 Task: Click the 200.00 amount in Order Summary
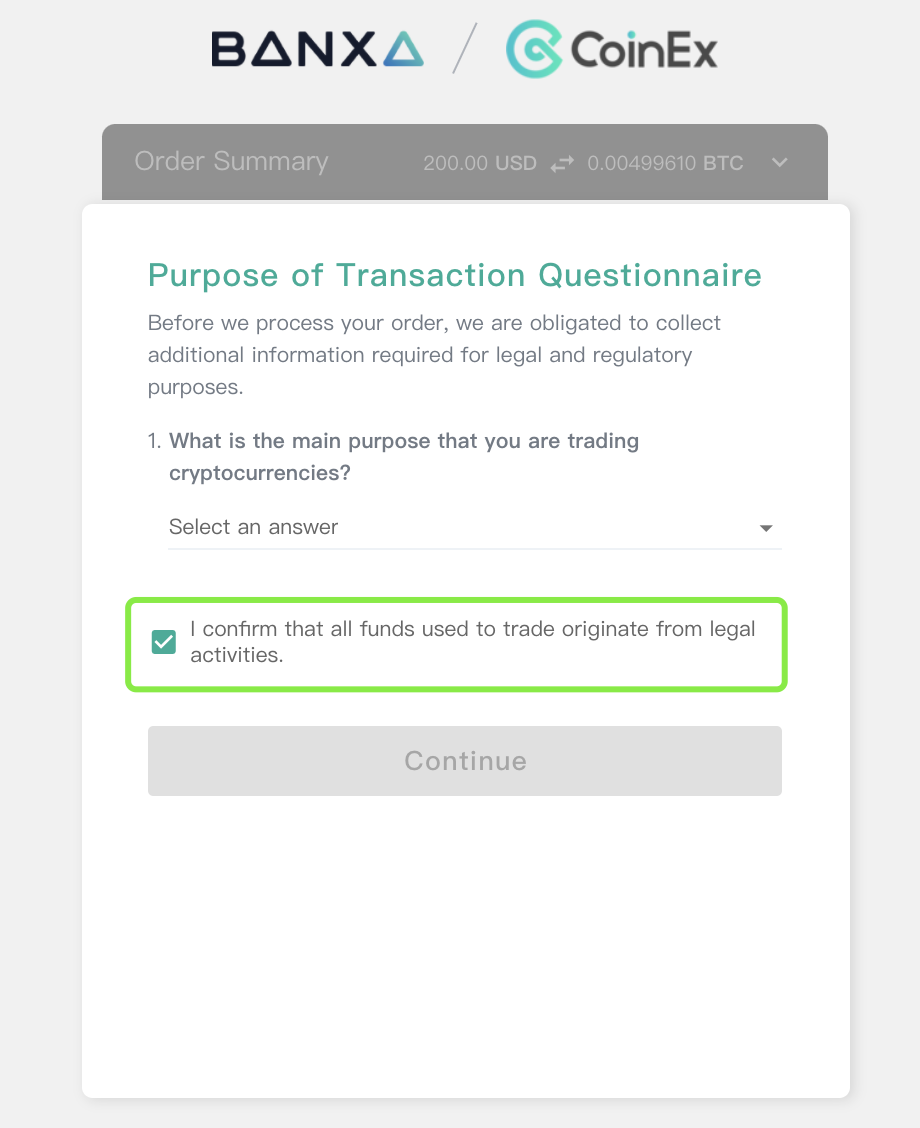(455, 163)
